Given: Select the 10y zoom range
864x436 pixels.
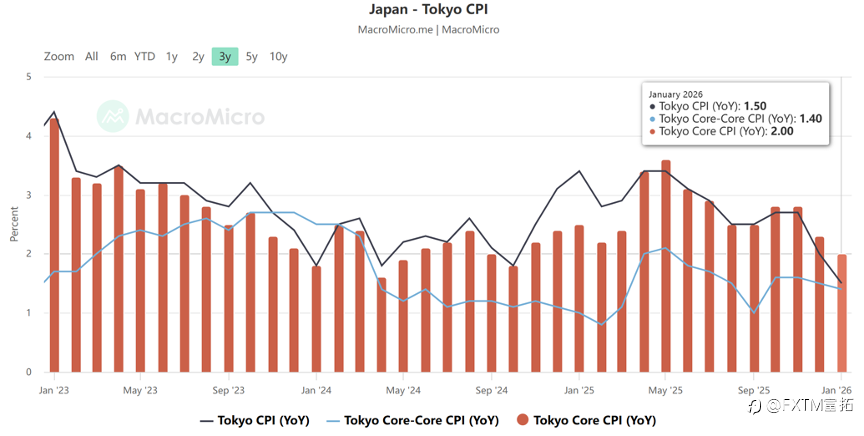Looking at the screenshot, I should point(278,57).
